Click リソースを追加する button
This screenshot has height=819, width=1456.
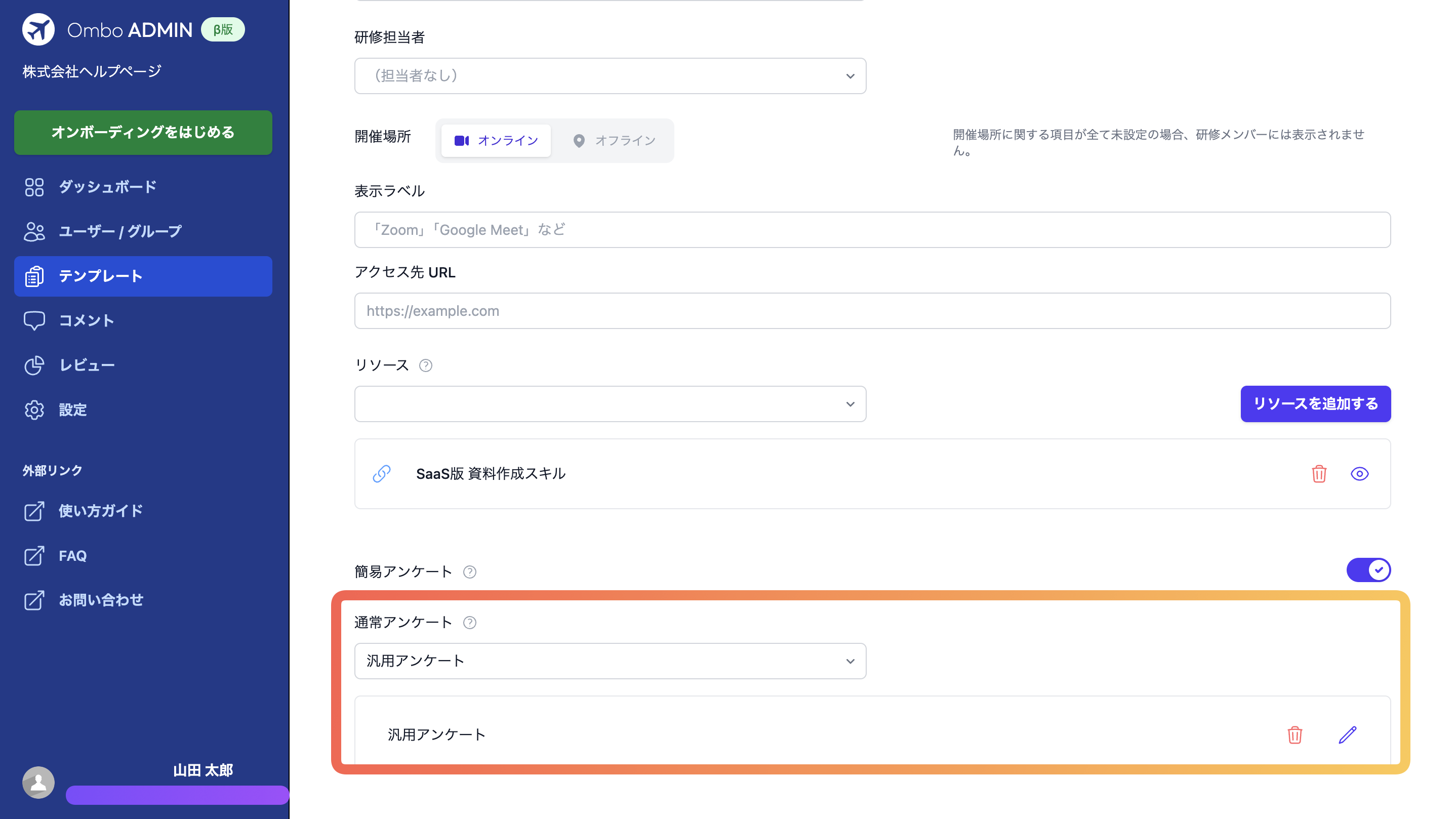point(1315,404)
